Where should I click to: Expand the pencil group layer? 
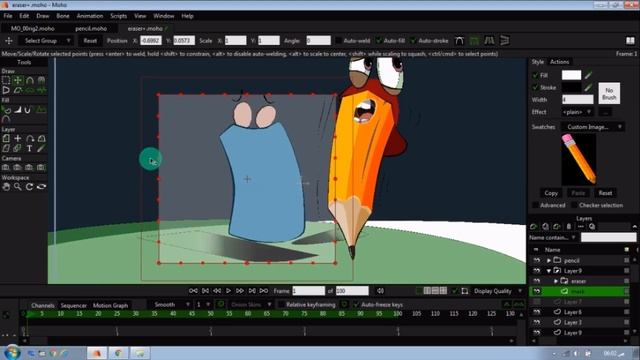[549, 260]
